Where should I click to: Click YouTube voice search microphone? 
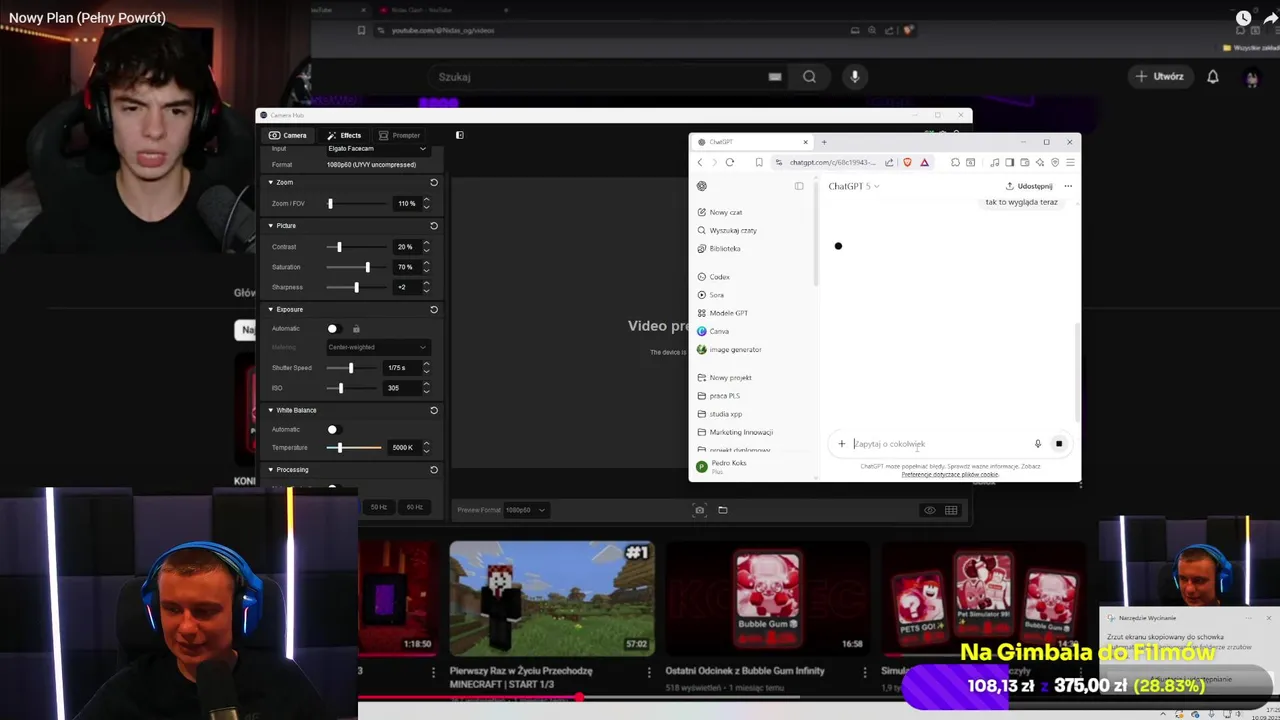[854, 77]
